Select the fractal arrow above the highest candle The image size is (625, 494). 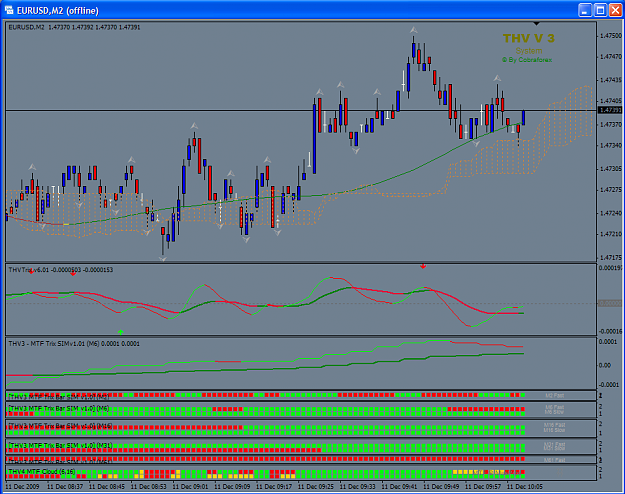[x=414, y=30]
